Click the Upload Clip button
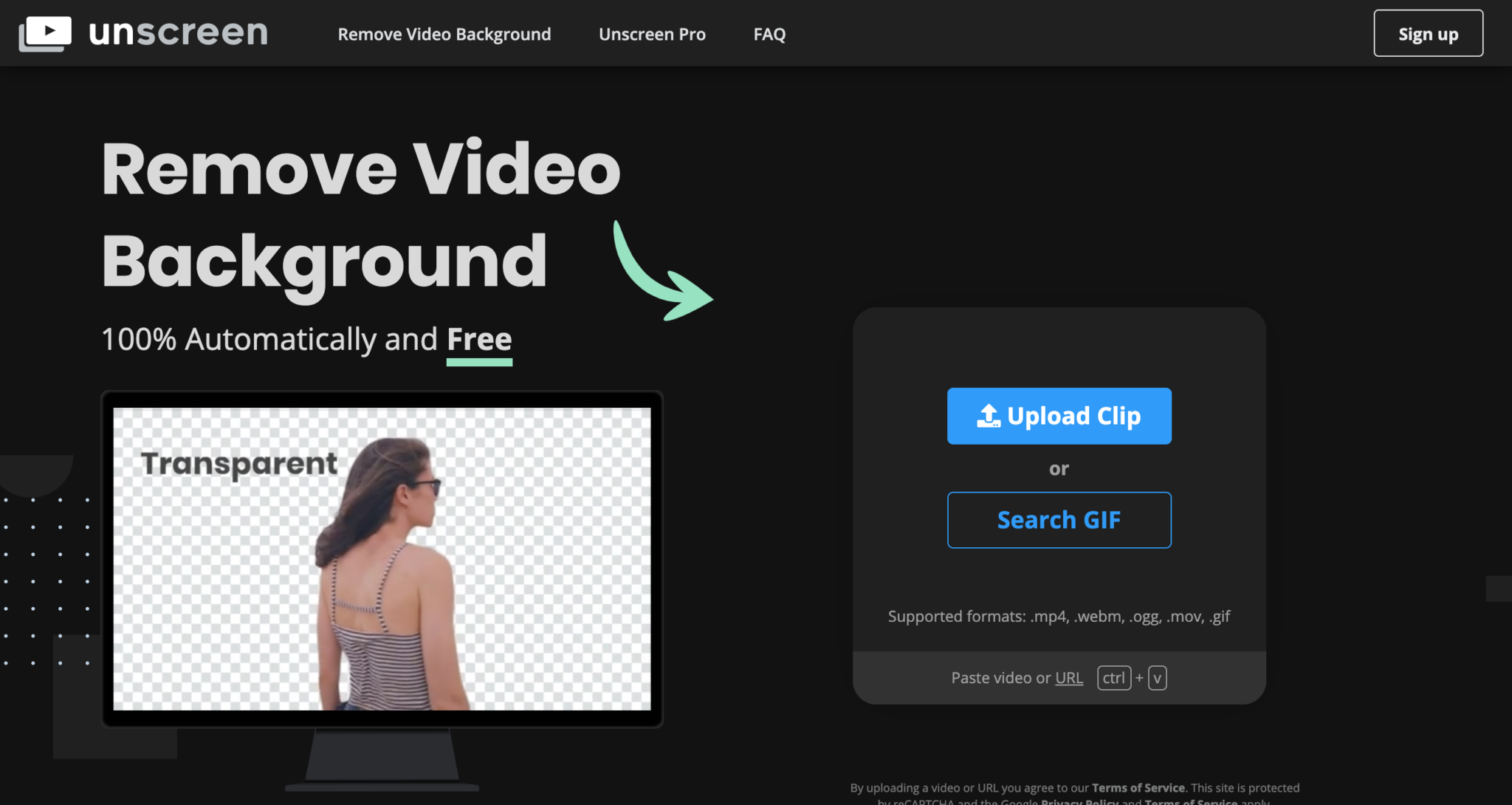Screen dimensions: 1512x805 1057,415
